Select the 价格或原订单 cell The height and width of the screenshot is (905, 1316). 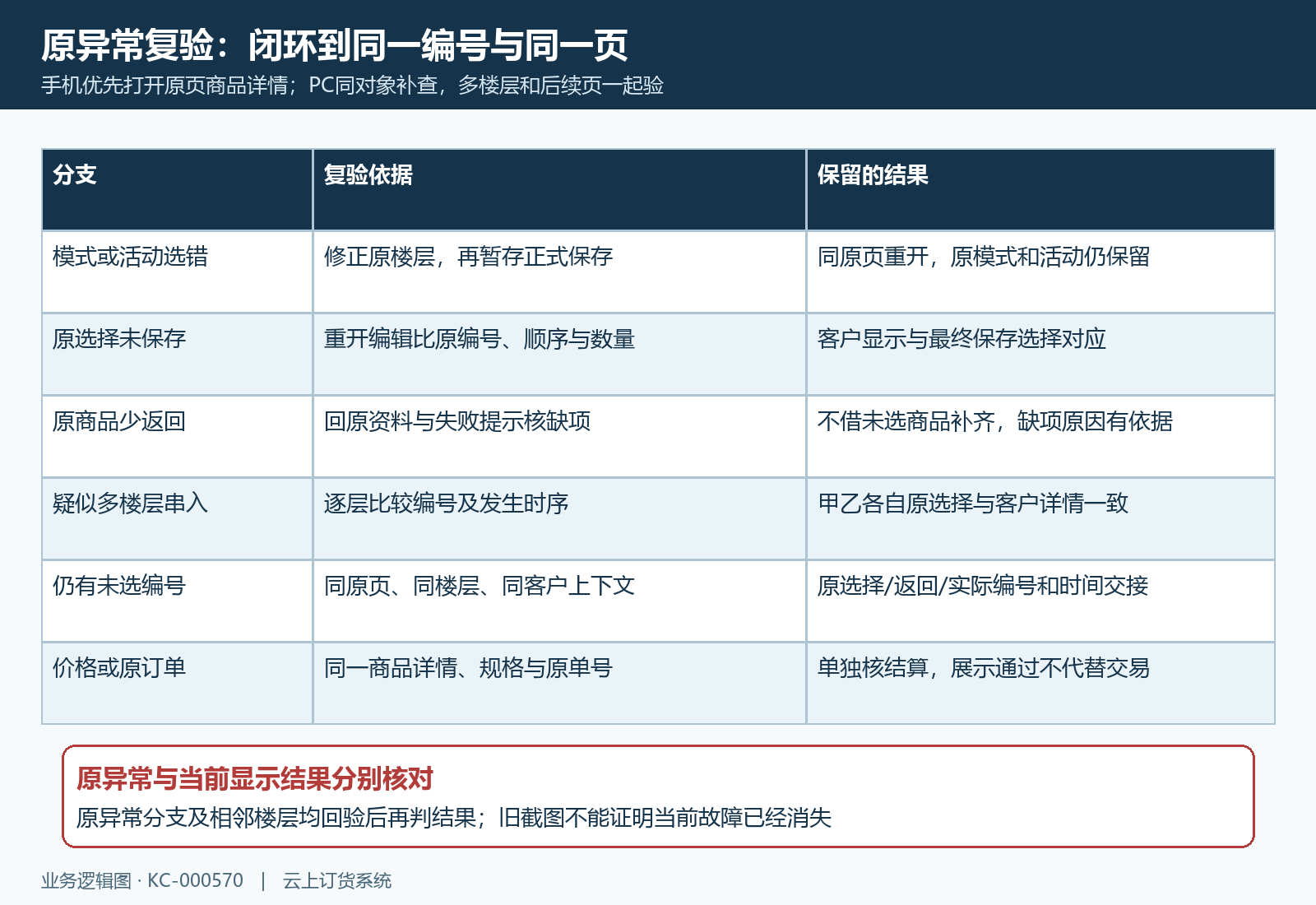click(x=178, y=684)
